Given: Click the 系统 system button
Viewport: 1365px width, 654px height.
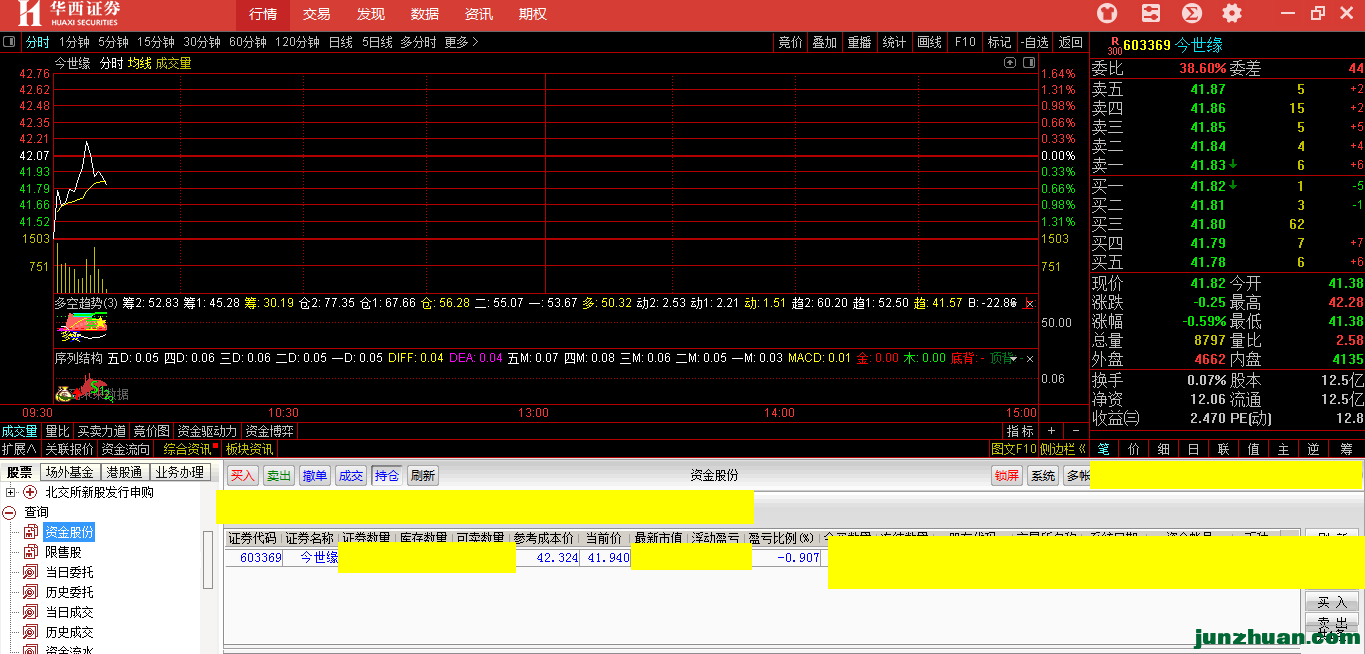Looking at the screenshot, I should click(1043, 476).
